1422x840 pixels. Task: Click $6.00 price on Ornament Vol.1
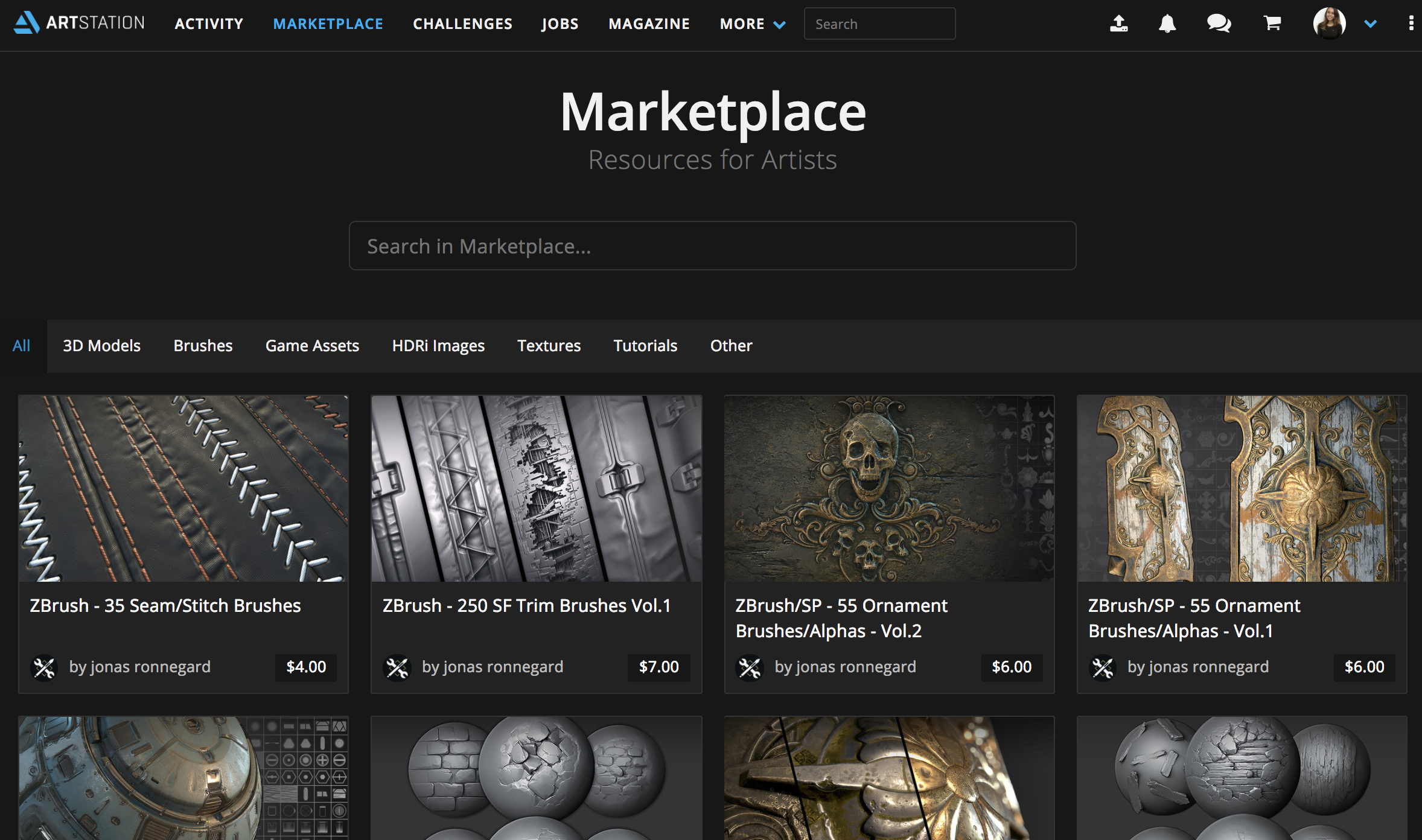point(1365,667)
